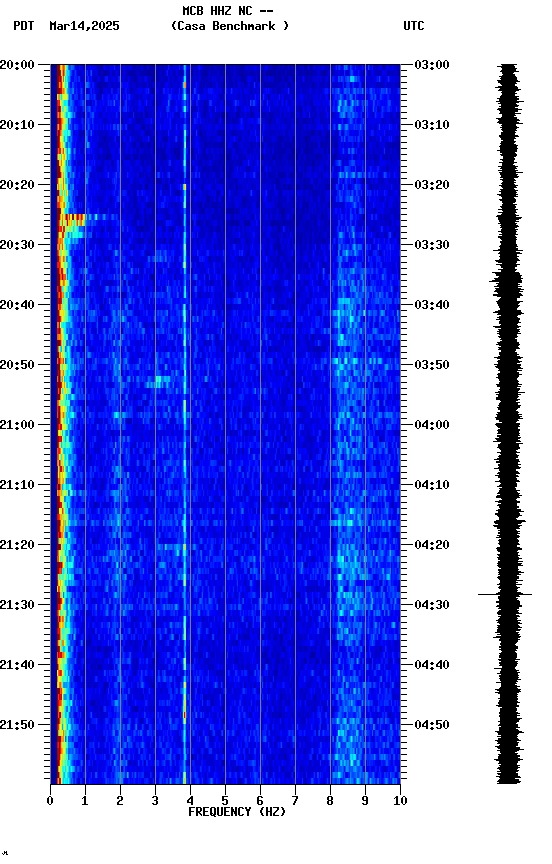Click the 03:40 UTC time label

[x=432, y=305]
